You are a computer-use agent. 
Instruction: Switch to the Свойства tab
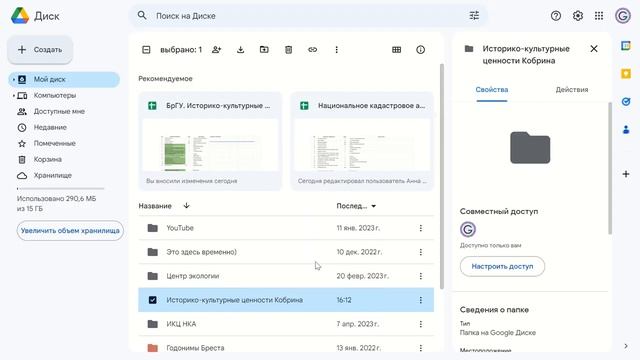pos(491,90)
